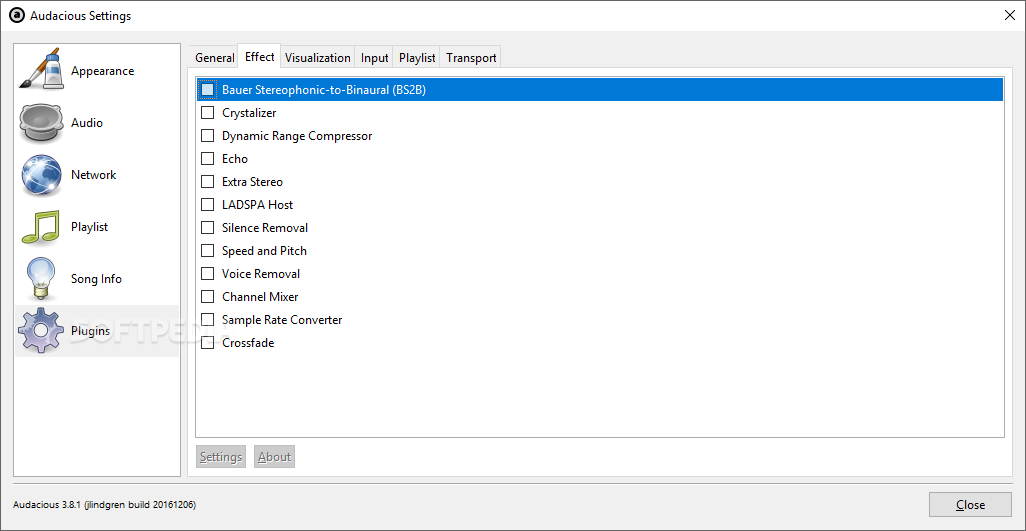Open the Visualization tab

[x=318, y=58]
